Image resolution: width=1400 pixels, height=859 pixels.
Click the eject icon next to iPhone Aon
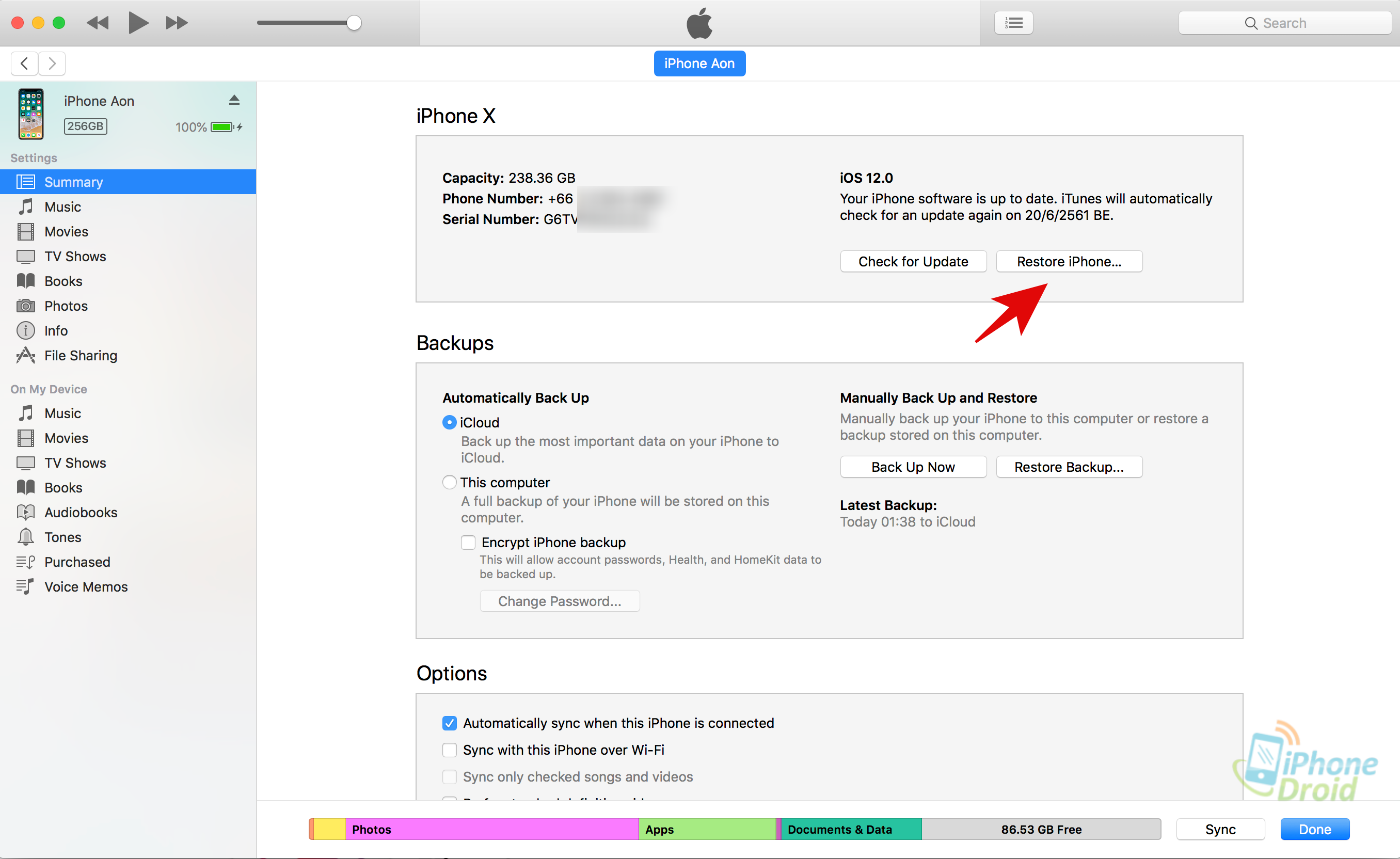(234, 100)
